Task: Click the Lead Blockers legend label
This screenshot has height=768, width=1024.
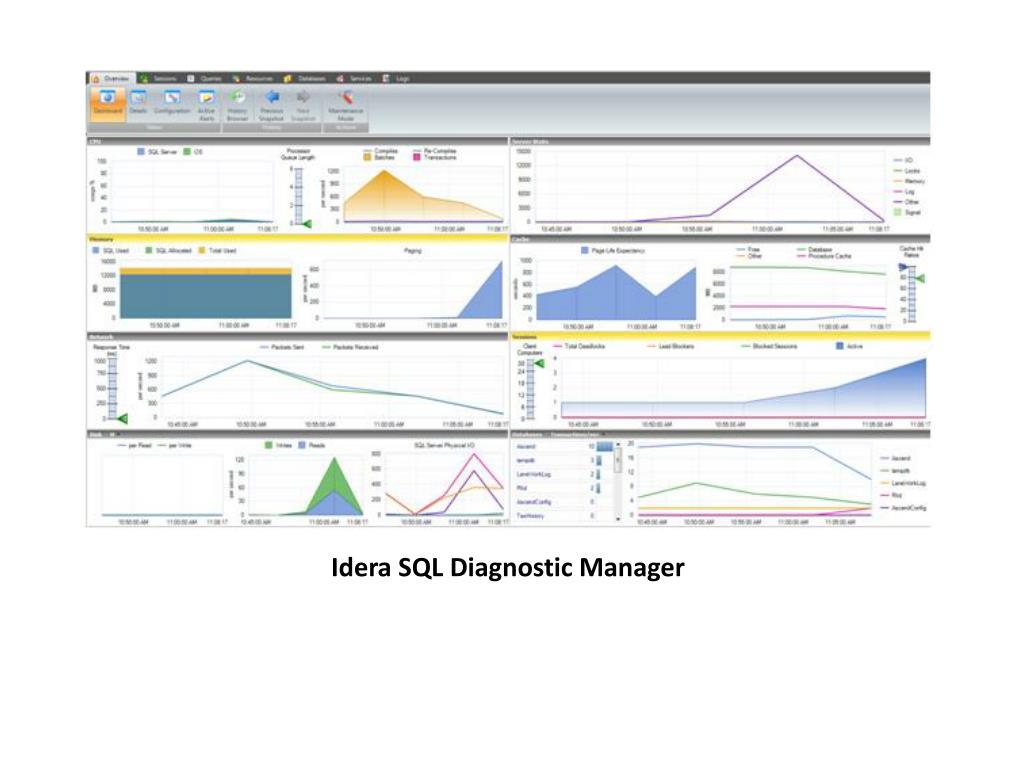Action: click(676, 346)
